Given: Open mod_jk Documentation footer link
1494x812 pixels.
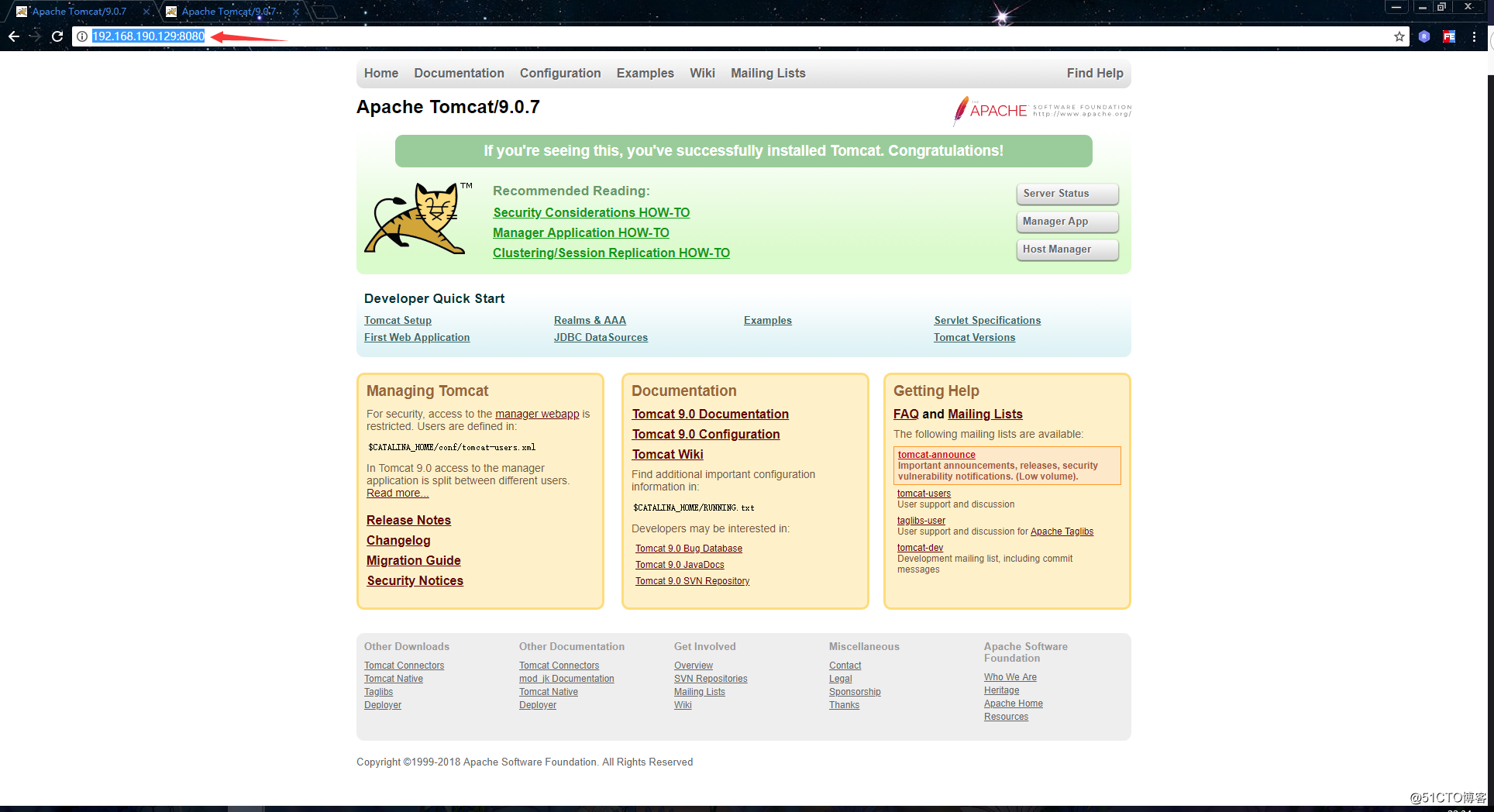Looking at the screenshot, I should [x=566, y=679].
